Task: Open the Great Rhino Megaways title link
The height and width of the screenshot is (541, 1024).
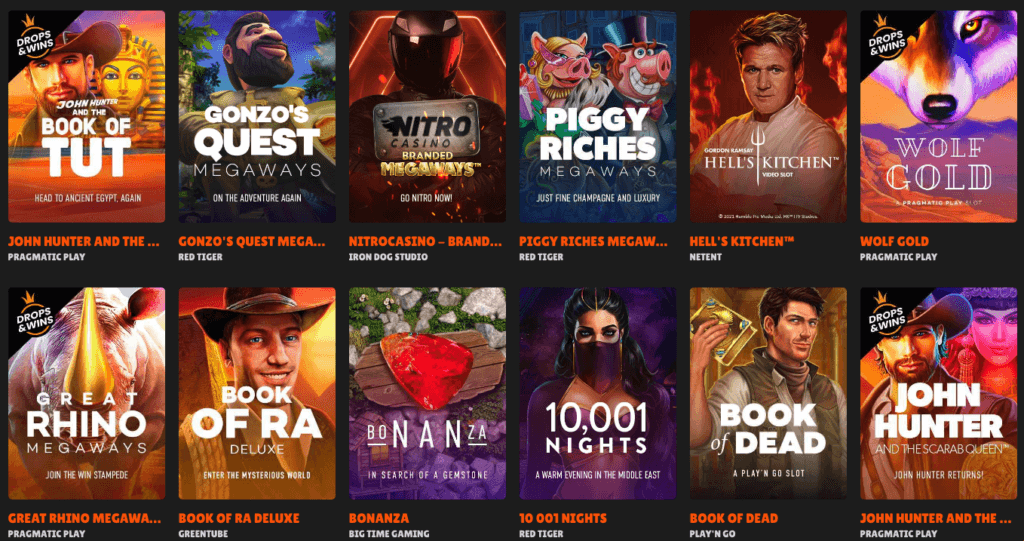Action: click(x=84, y=518)
